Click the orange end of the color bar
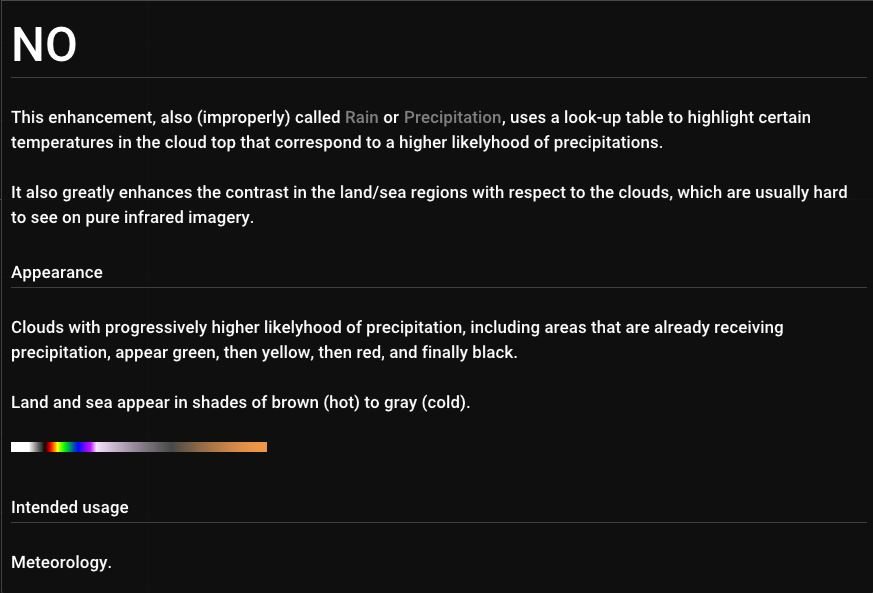The width and height of the screenshot is (873, 593). point(250,447)
